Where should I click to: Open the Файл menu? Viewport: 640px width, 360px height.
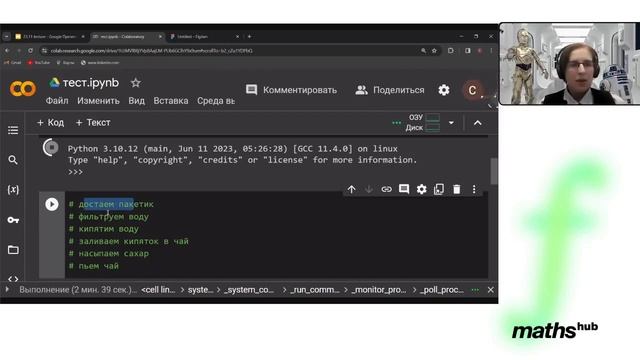coord(57,101)
